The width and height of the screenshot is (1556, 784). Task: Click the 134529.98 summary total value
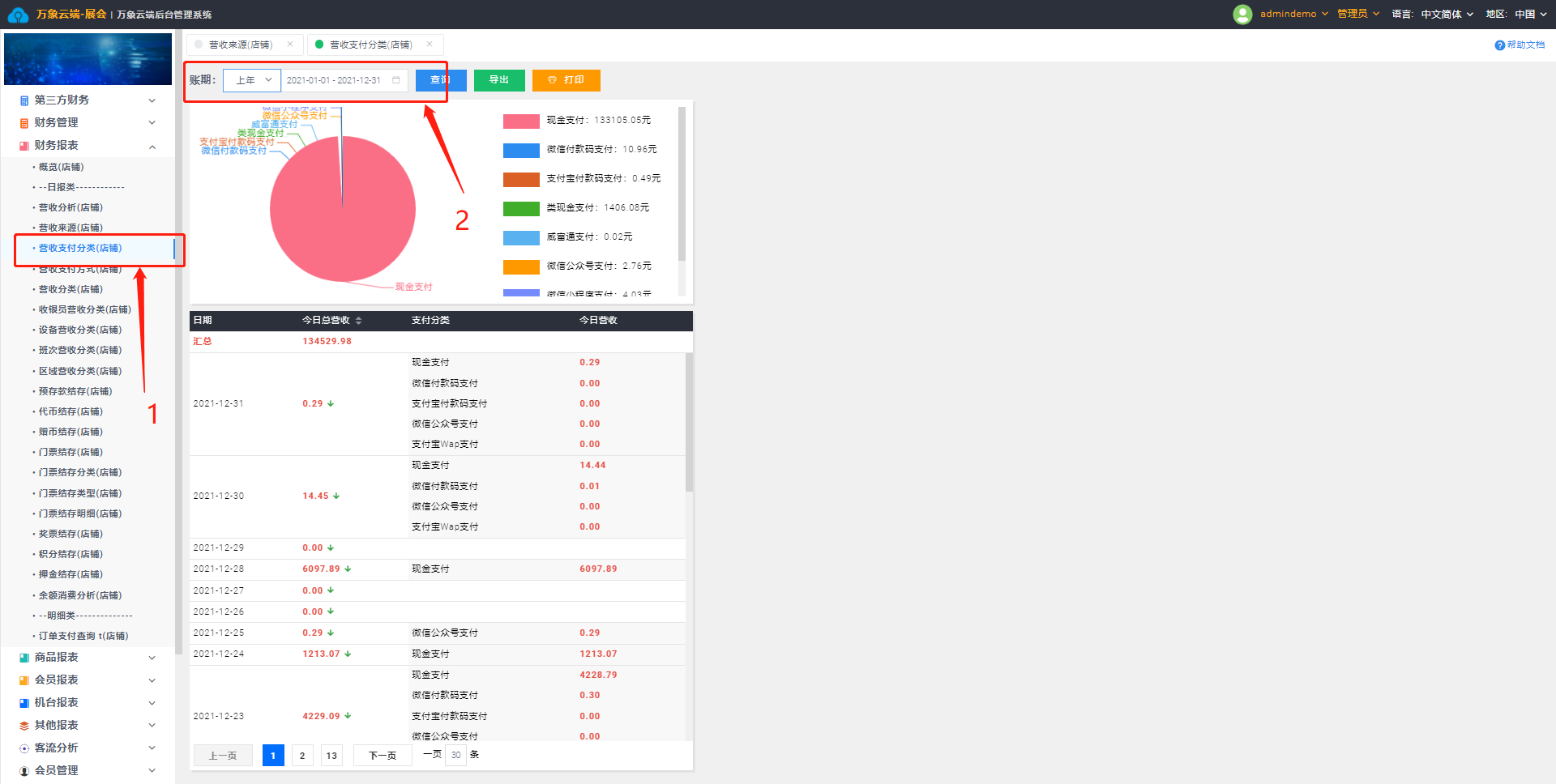pos(327,342)
